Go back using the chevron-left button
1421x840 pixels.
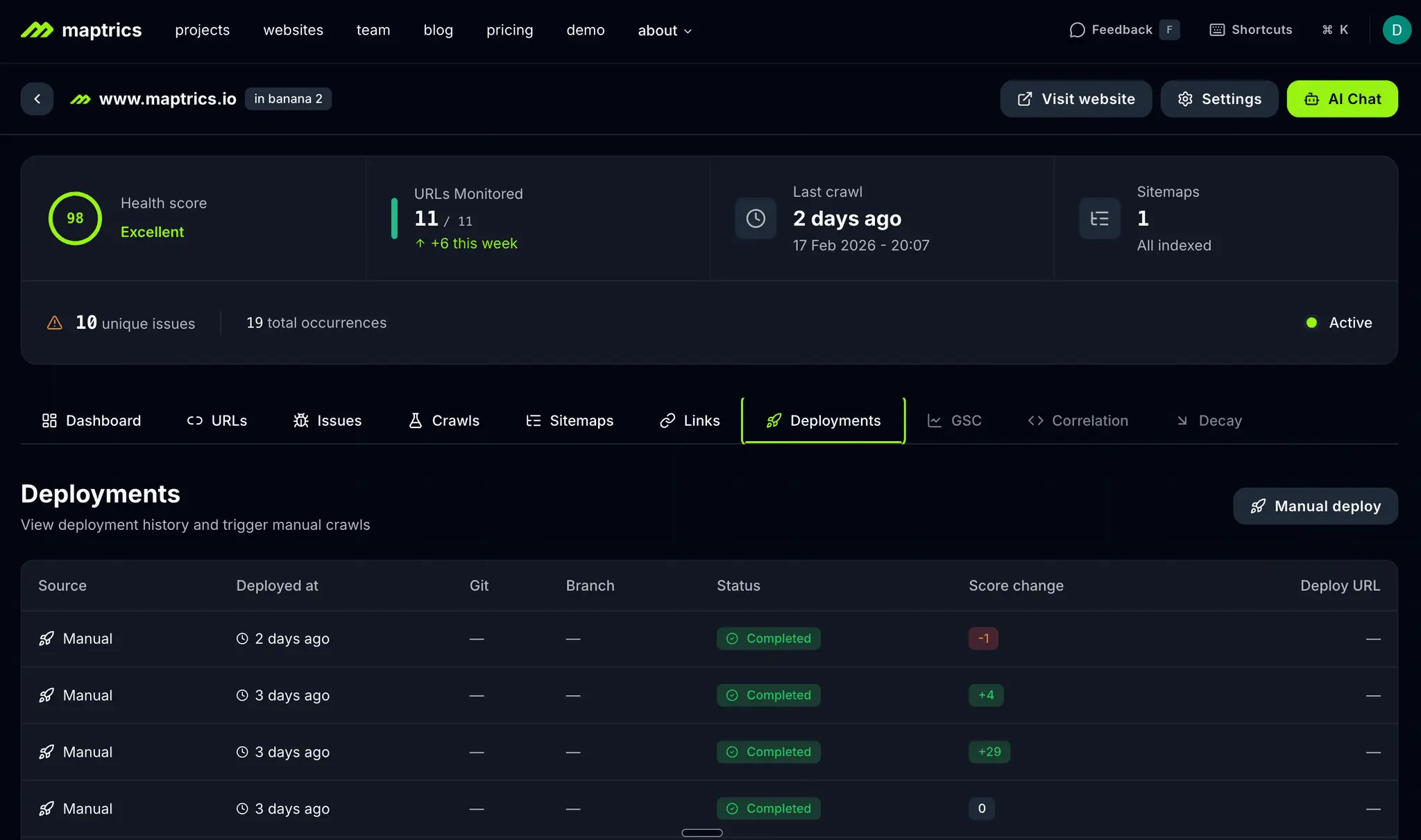(37, 98)
